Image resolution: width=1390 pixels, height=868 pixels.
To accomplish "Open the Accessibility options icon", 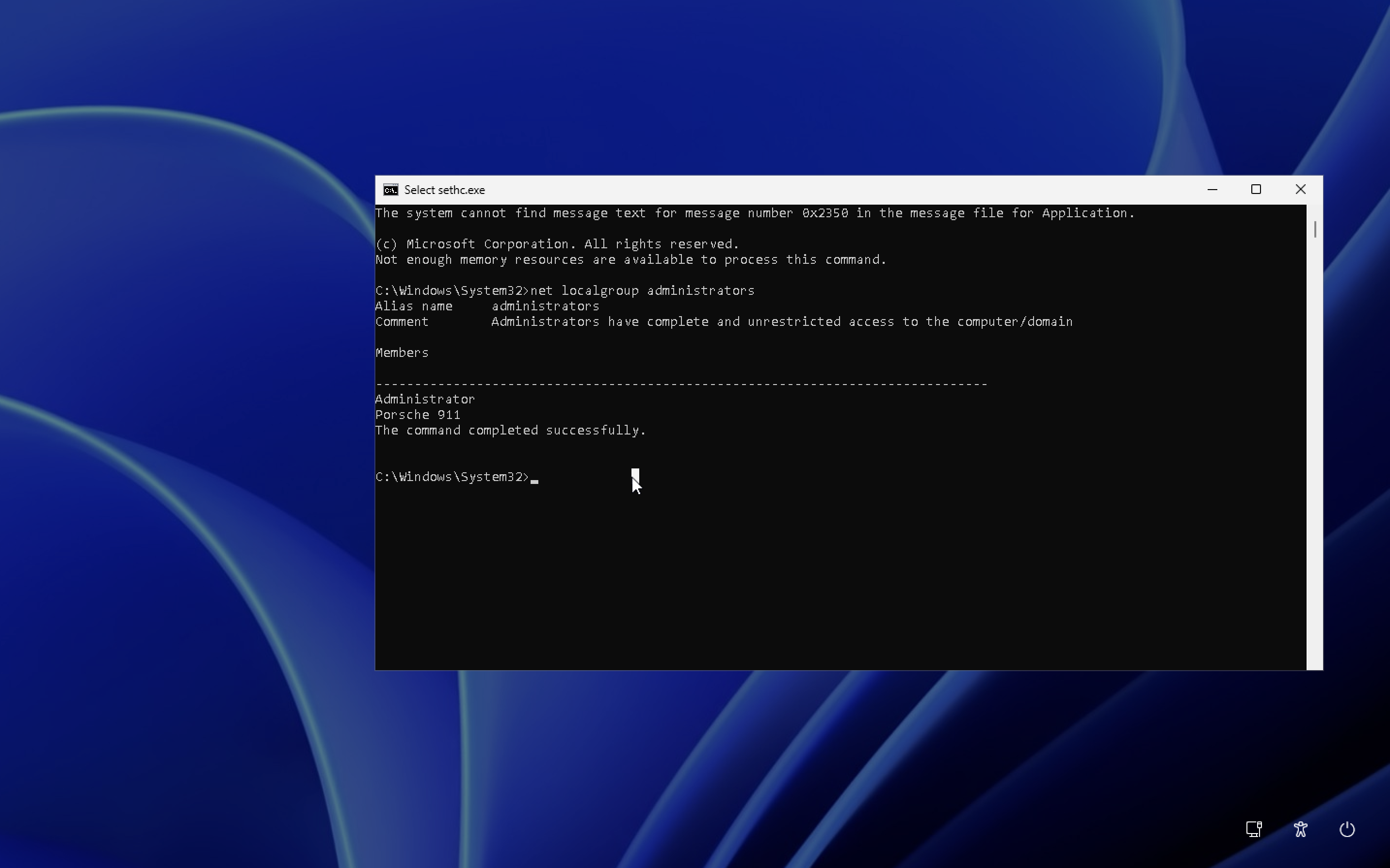I will [x=1300, y=829].
